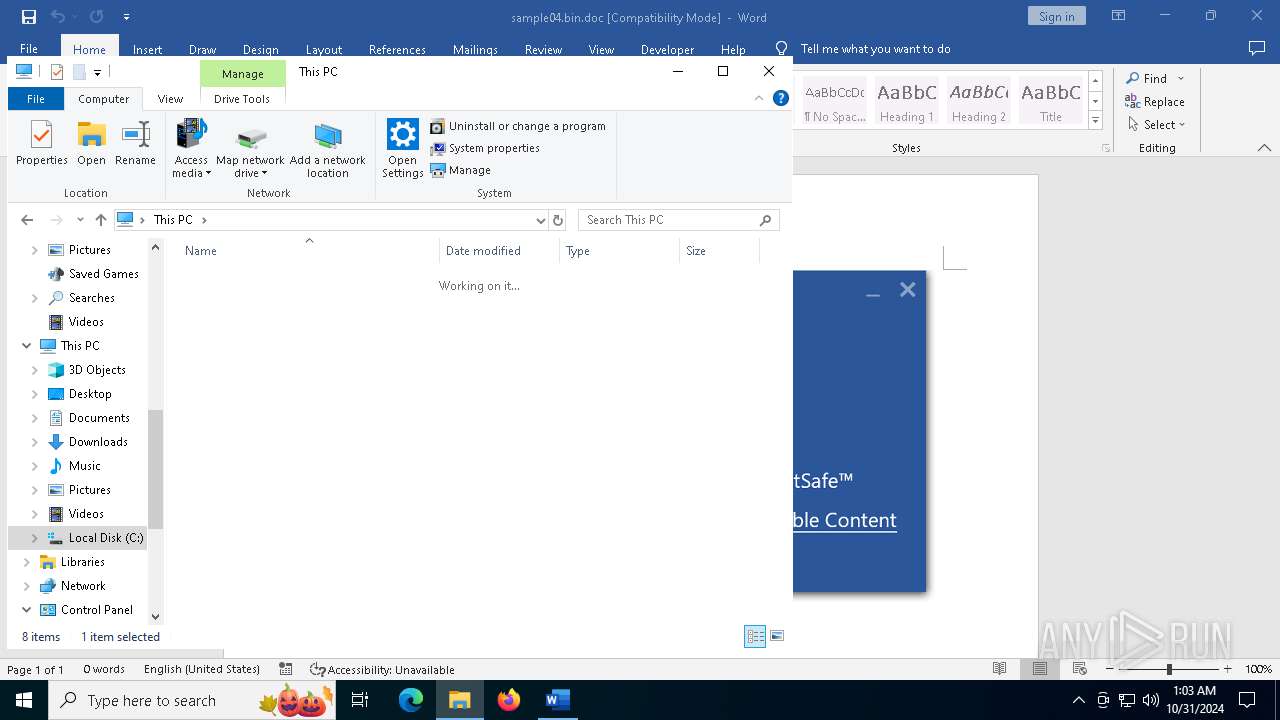Select Uninstall or change a program
Image resolution: width=1280 pixels, height=720 pixels.
[x=518, y=126]
